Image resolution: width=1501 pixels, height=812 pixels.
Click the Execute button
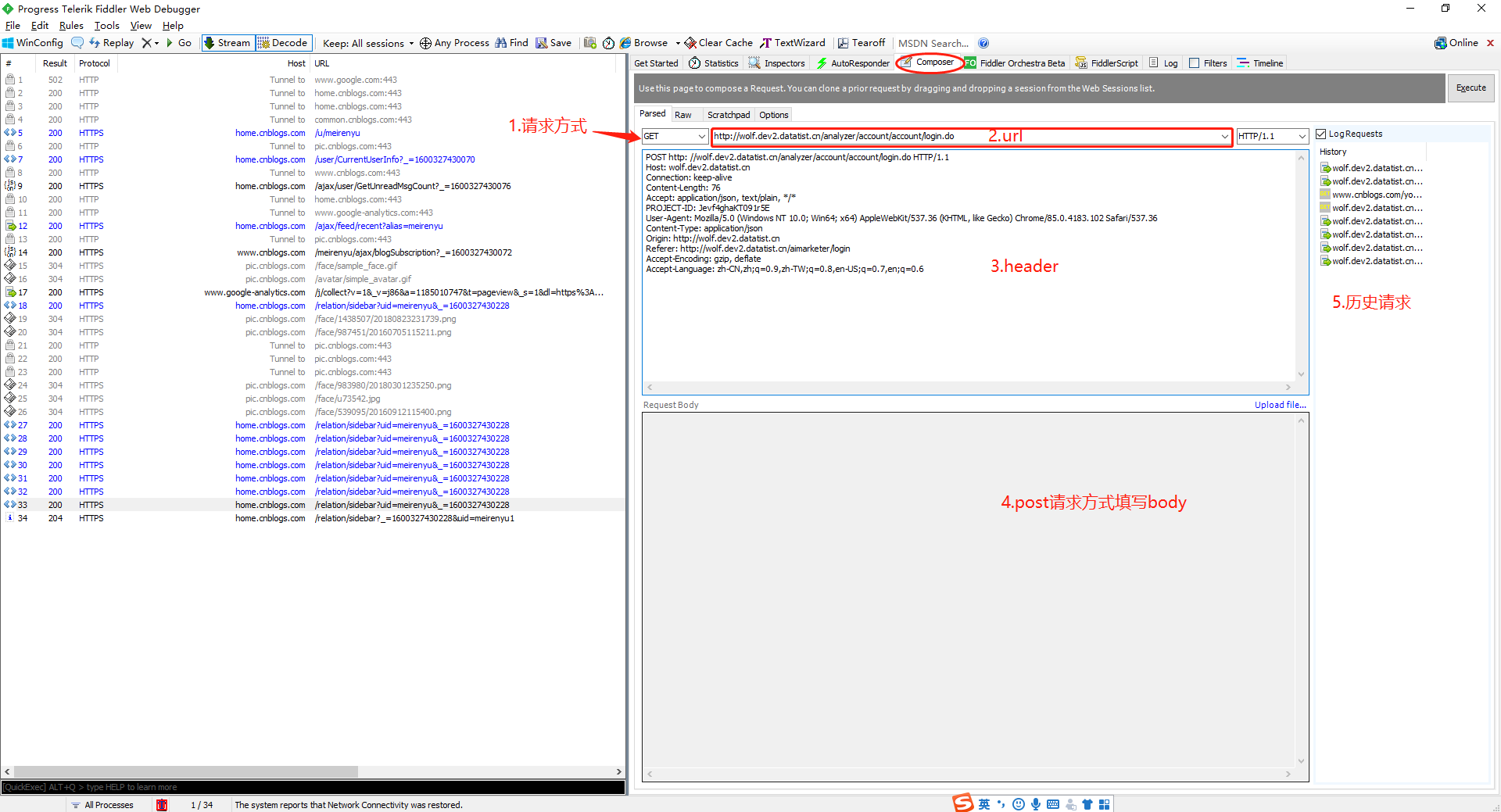tap(1471, 88)
